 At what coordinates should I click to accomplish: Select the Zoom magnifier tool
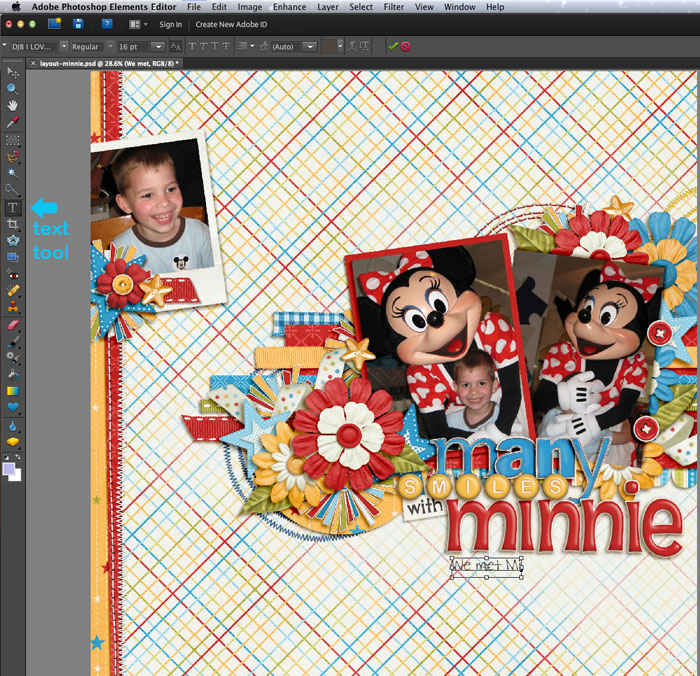click(12, 89)
